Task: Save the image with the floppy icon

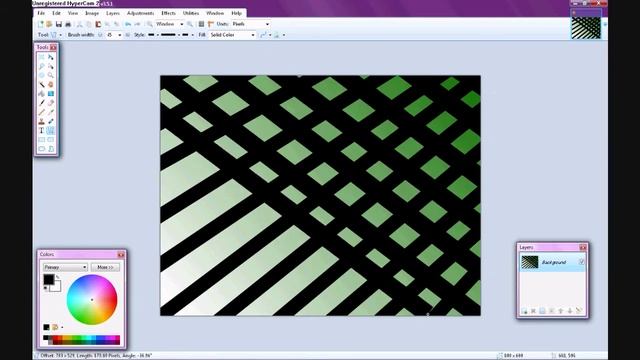Action: click(x=59, y=24)
